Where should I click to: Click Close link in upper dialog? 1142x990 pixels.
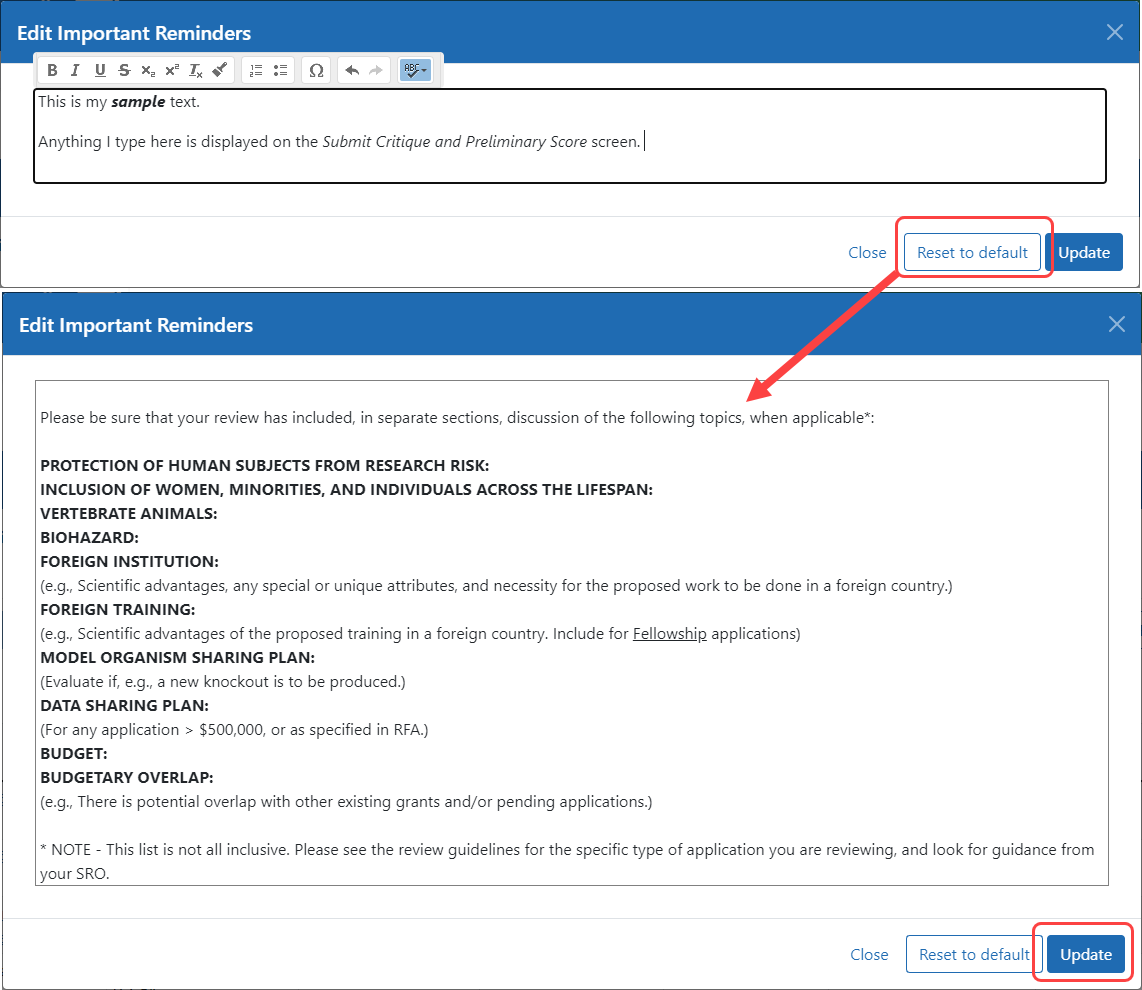pyautogui.click(x=867, y=253)
